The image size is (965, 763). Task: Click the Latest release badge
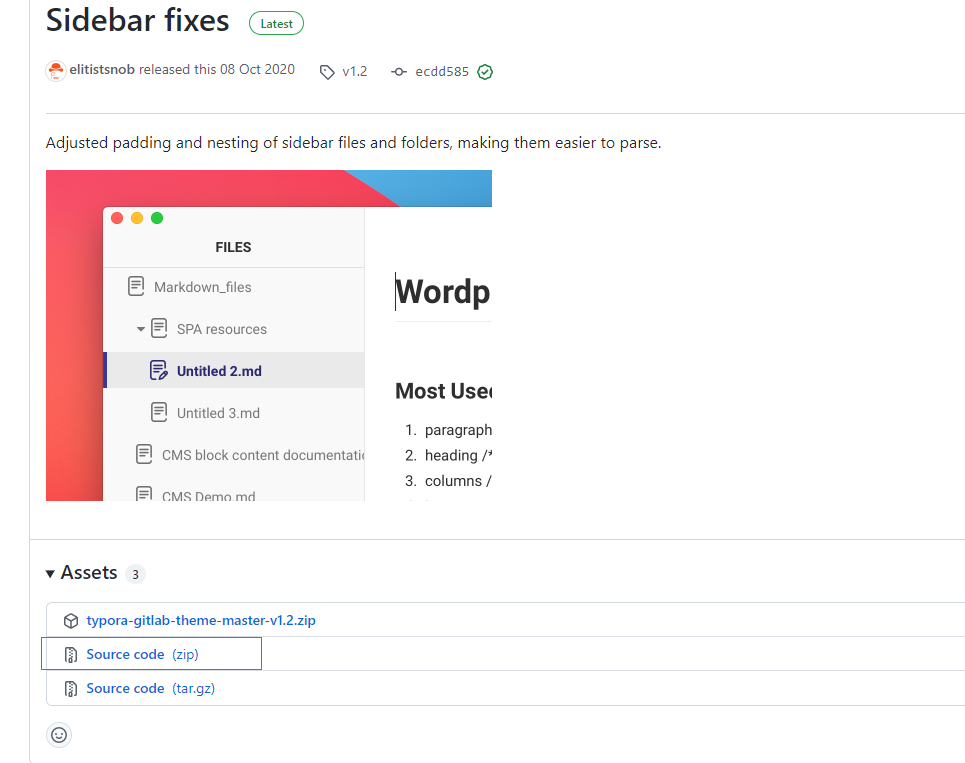[x=276, y=23]
